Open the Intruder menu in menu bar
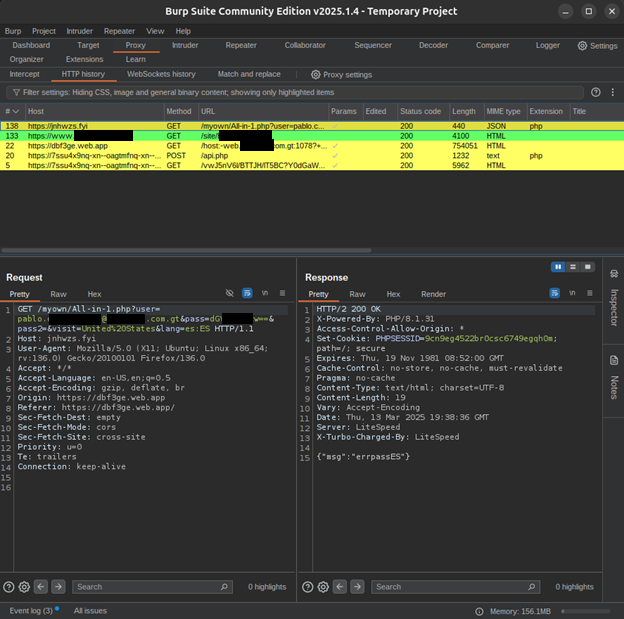 [80, 31]
